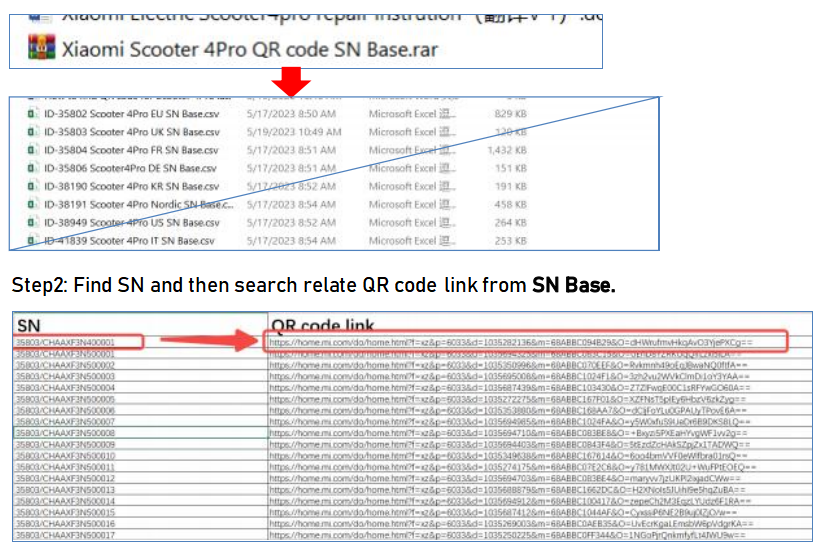Screen dimensions: 822x551
Task: Select ID-41839 Scooter 4Pro IT SN Base.csv
Action: 128,240
